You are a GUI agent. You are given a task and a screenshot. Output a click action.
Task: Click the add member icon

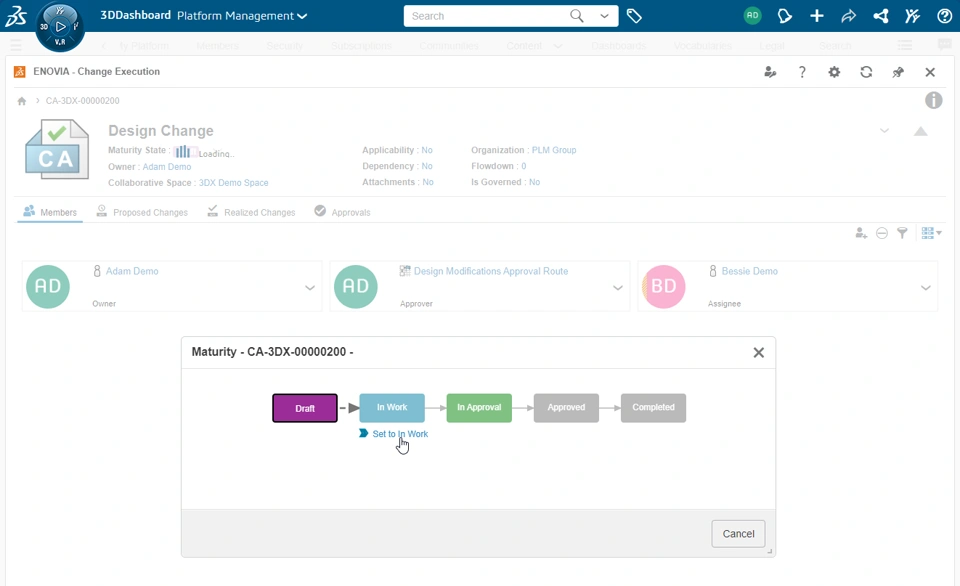861,233
